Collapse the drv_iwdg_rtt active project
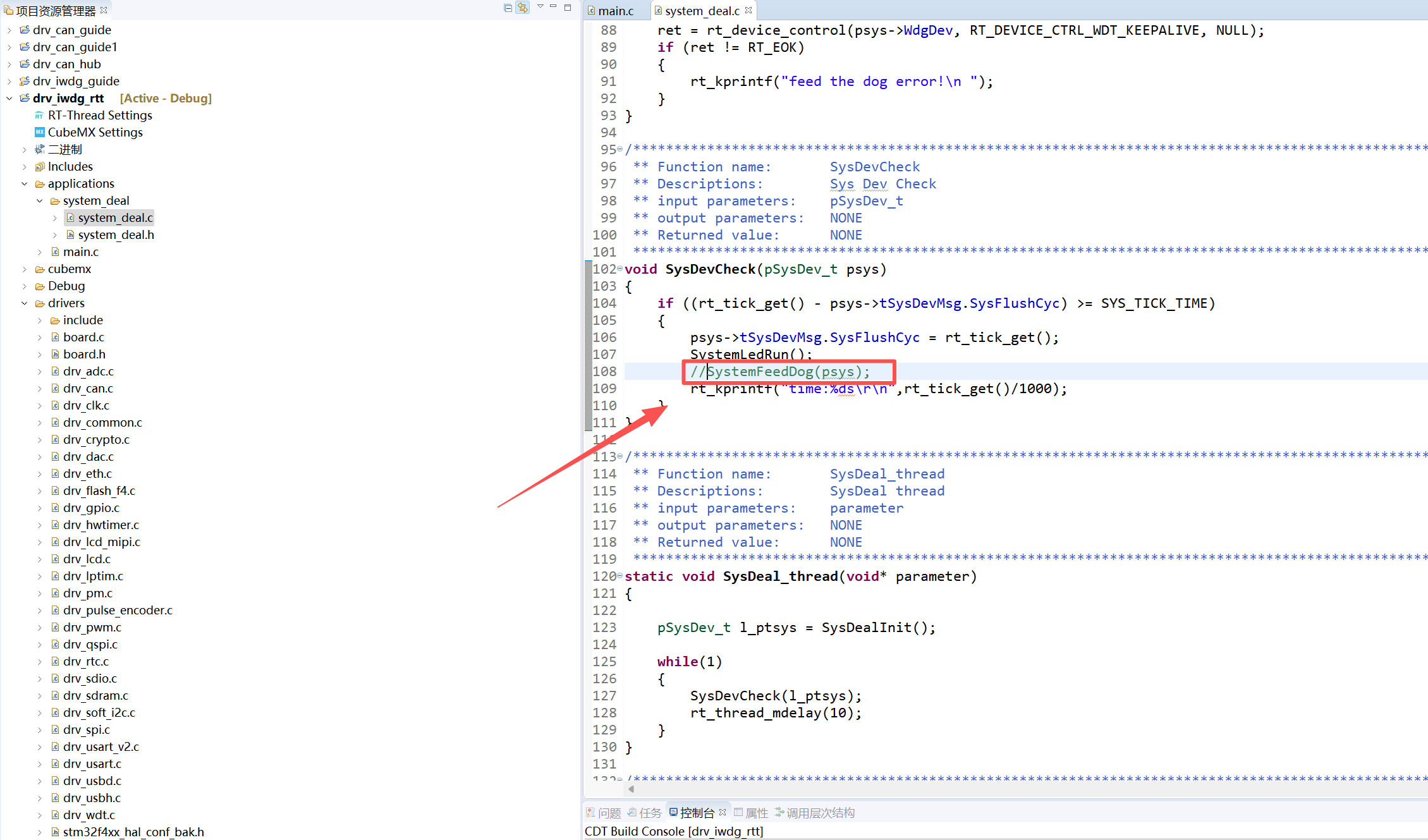Viewport: 1428px width, 840px height. (9, 98)
